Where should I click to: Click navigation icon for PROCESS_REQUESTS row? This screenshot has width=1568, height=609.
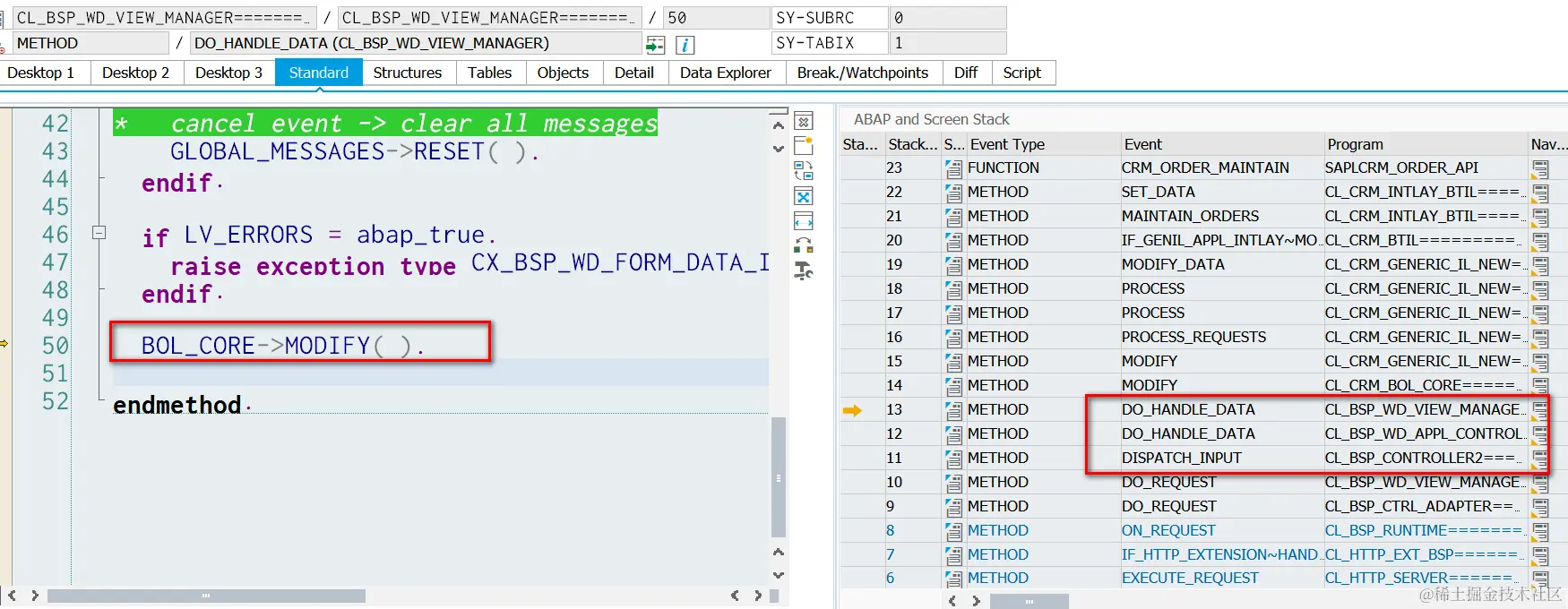click(1540, 338)
